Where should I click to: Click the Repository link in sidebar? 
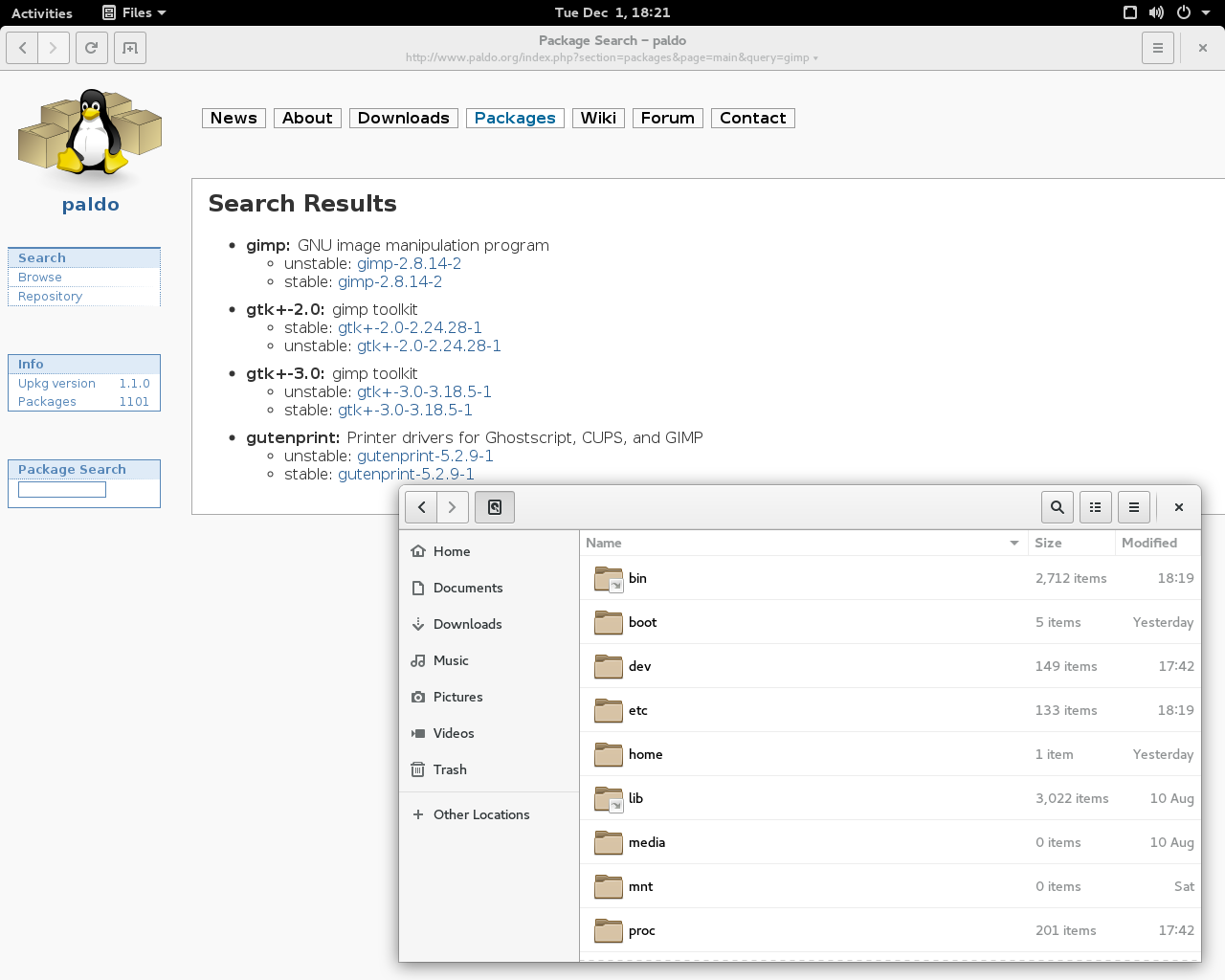(50, 297)
